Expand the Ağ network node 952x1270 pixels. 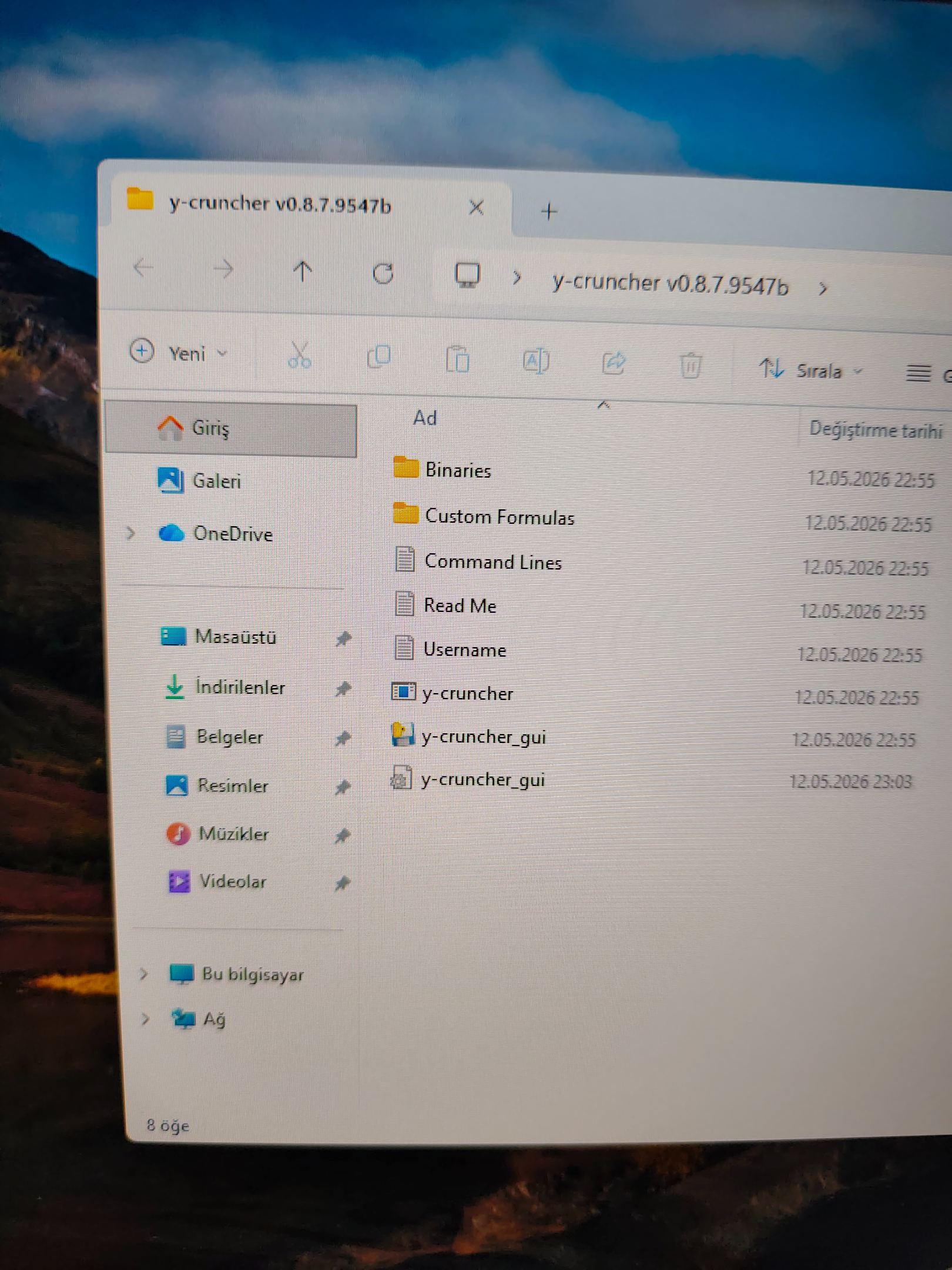coord(145,1018)
